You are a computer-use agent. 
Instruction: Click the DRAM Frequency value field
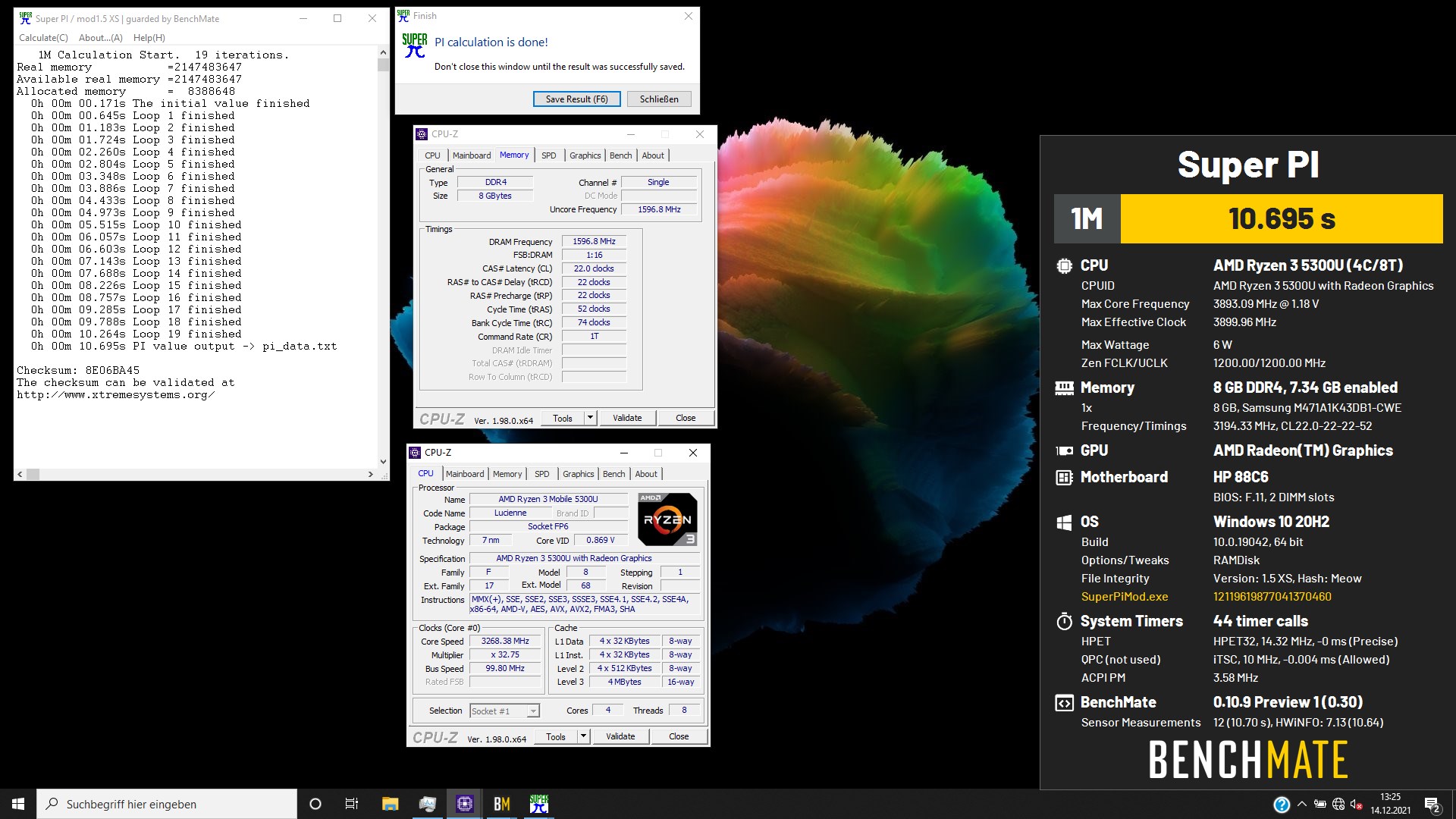(594, 242)
